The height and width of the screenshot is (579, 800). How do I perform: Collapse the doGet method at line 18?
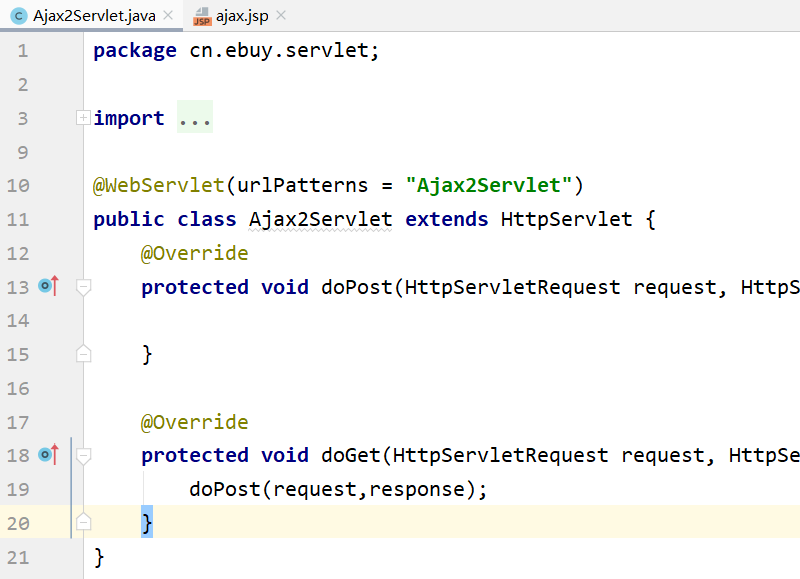pos(83,456)
